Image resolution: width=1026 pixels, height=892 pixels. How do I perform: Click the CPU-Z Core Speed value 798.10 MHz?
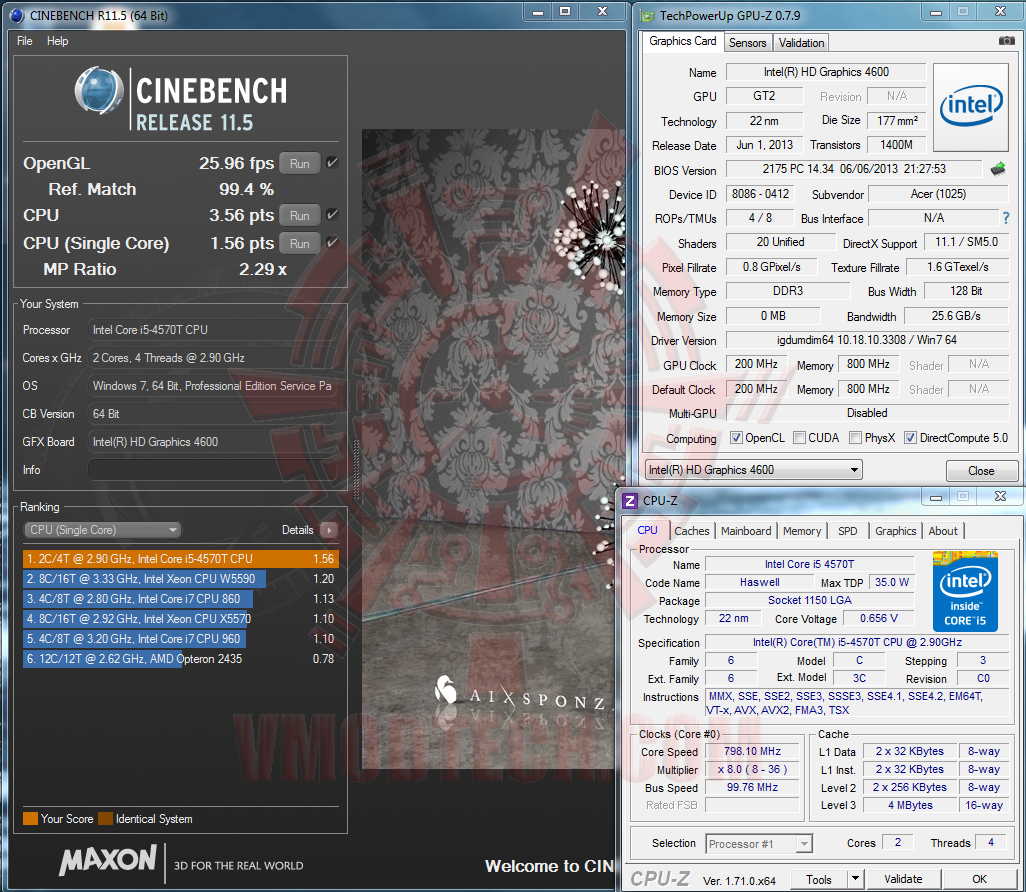click(752, 751)
